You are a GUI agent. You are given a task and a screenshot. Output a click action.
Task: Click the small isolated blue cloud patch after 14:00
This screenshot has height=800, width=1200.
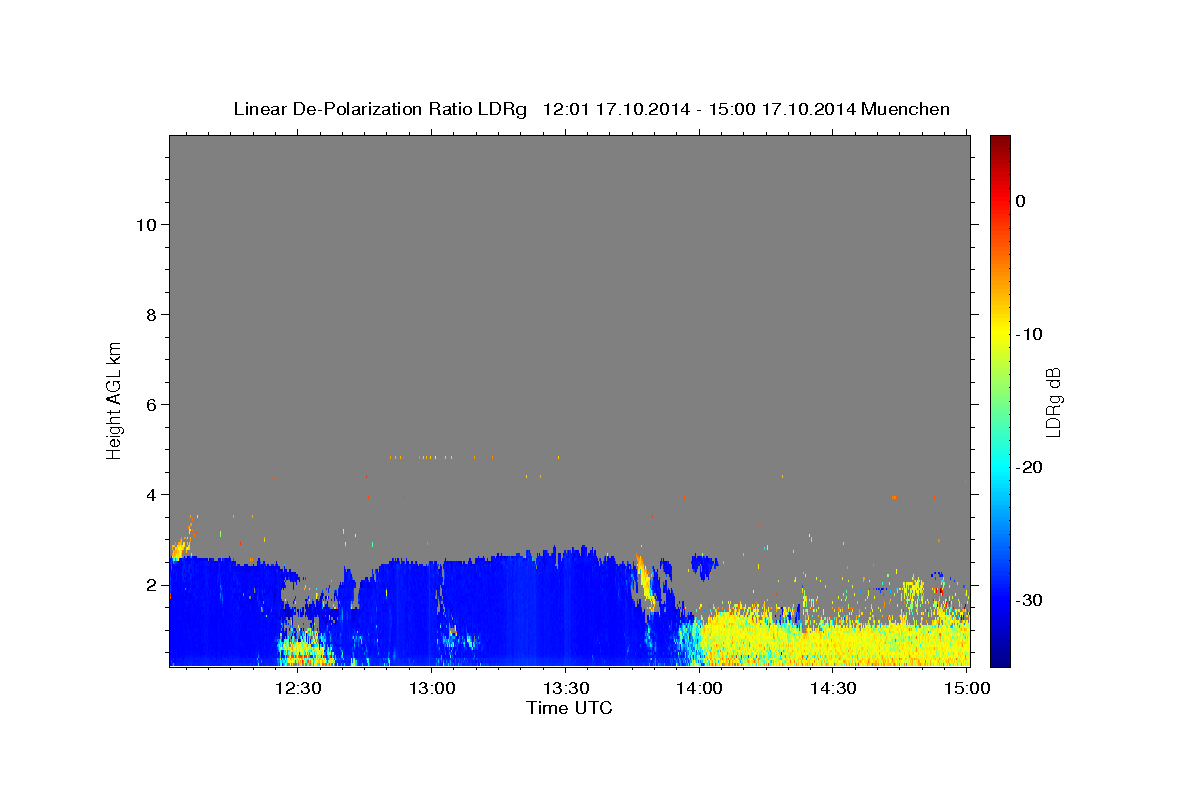point(705,565)
